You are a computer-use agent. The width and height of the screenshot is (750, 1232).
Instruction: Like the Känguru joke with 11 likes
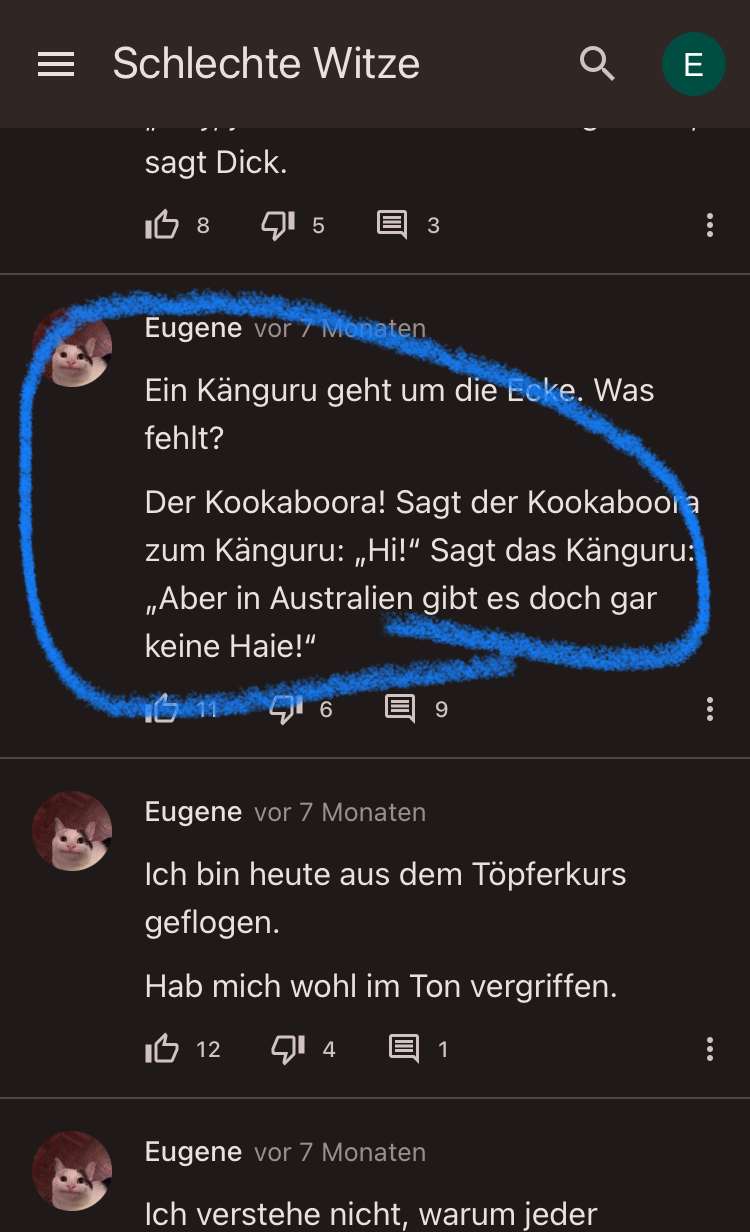pos(162,709)
